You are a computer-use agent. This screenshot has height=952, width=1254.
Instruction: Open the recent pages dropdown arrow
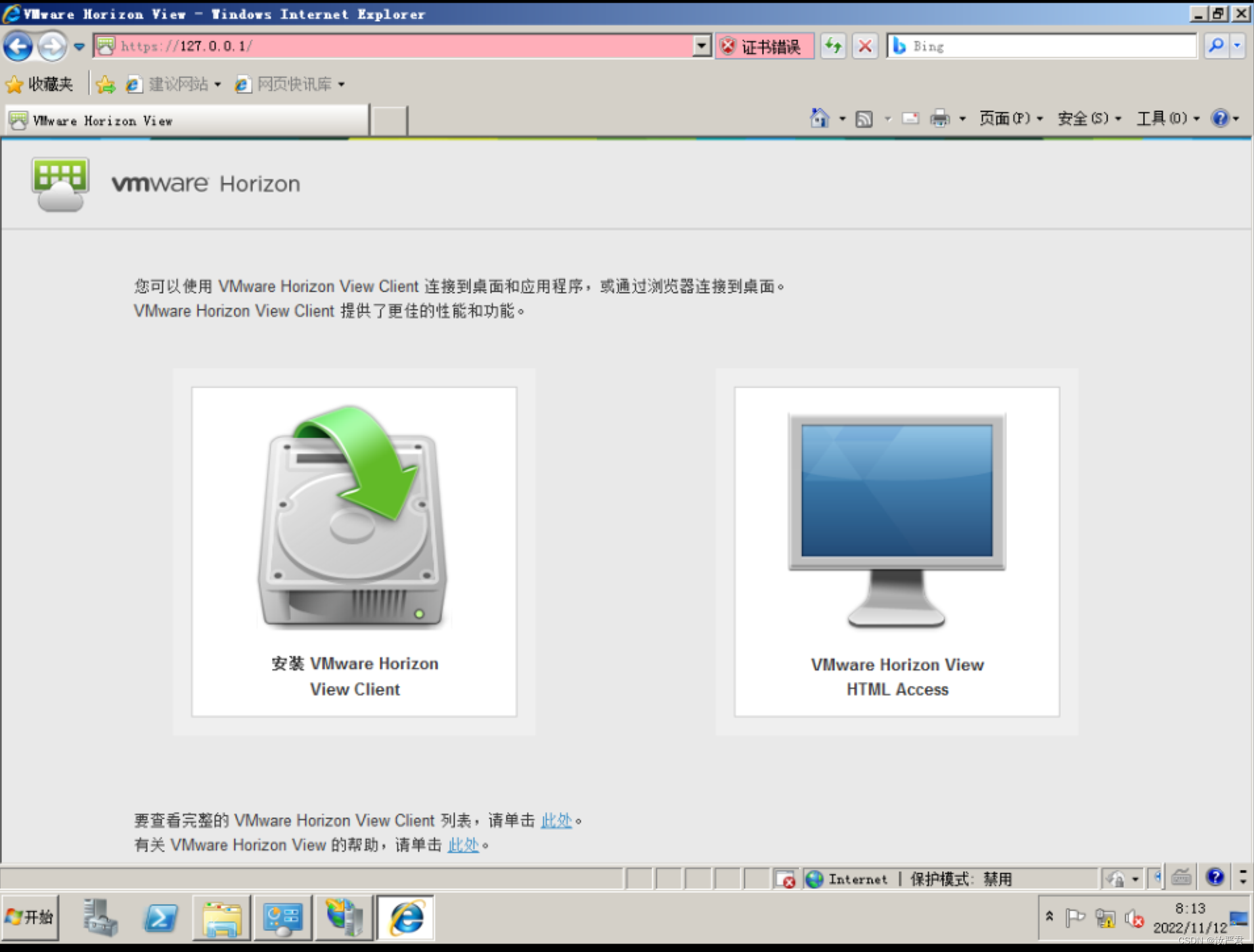(79, 47)
